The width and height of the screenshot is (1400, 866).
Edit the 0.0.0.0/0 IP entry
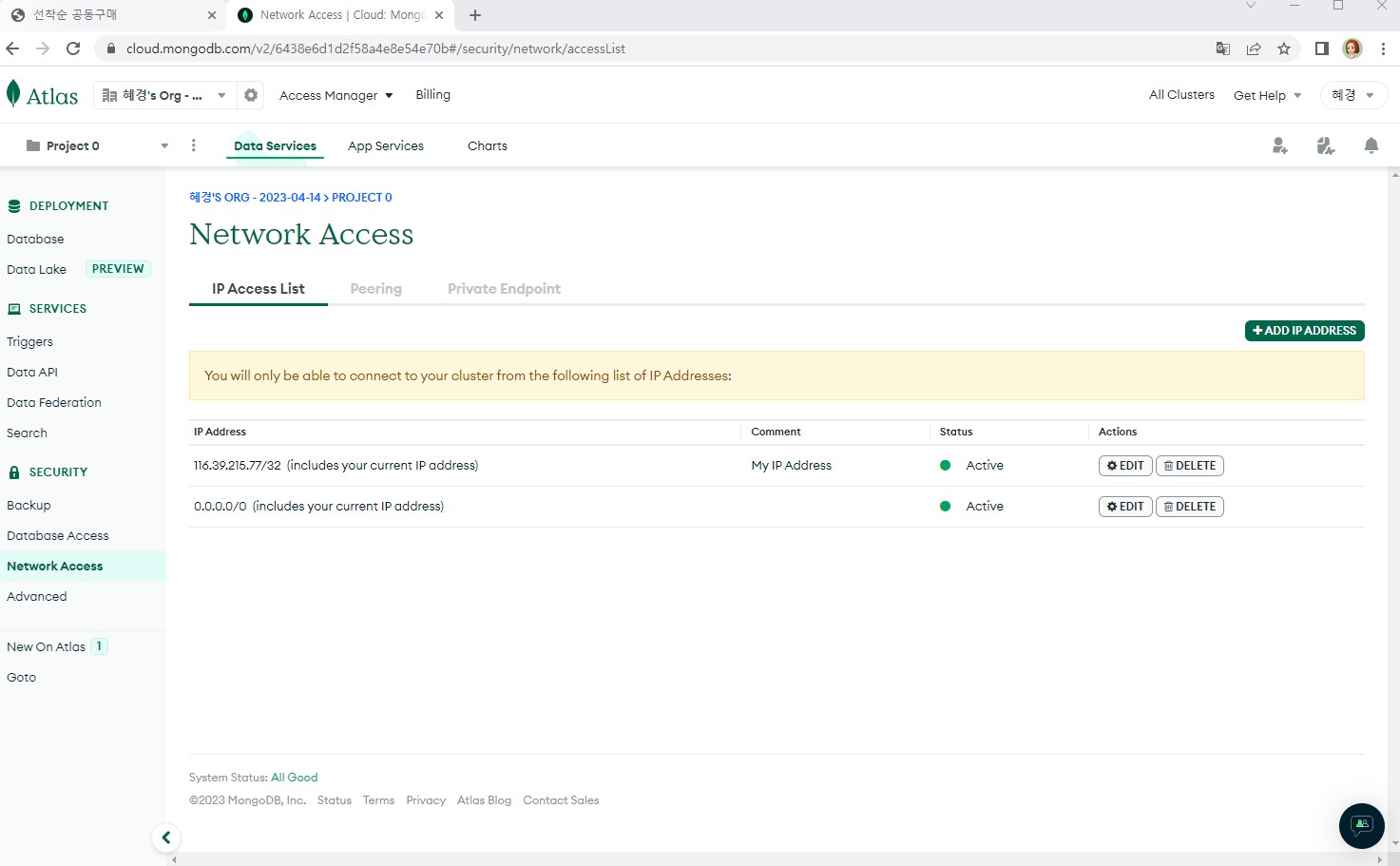pyautogui.click(x=1125, y=507)
